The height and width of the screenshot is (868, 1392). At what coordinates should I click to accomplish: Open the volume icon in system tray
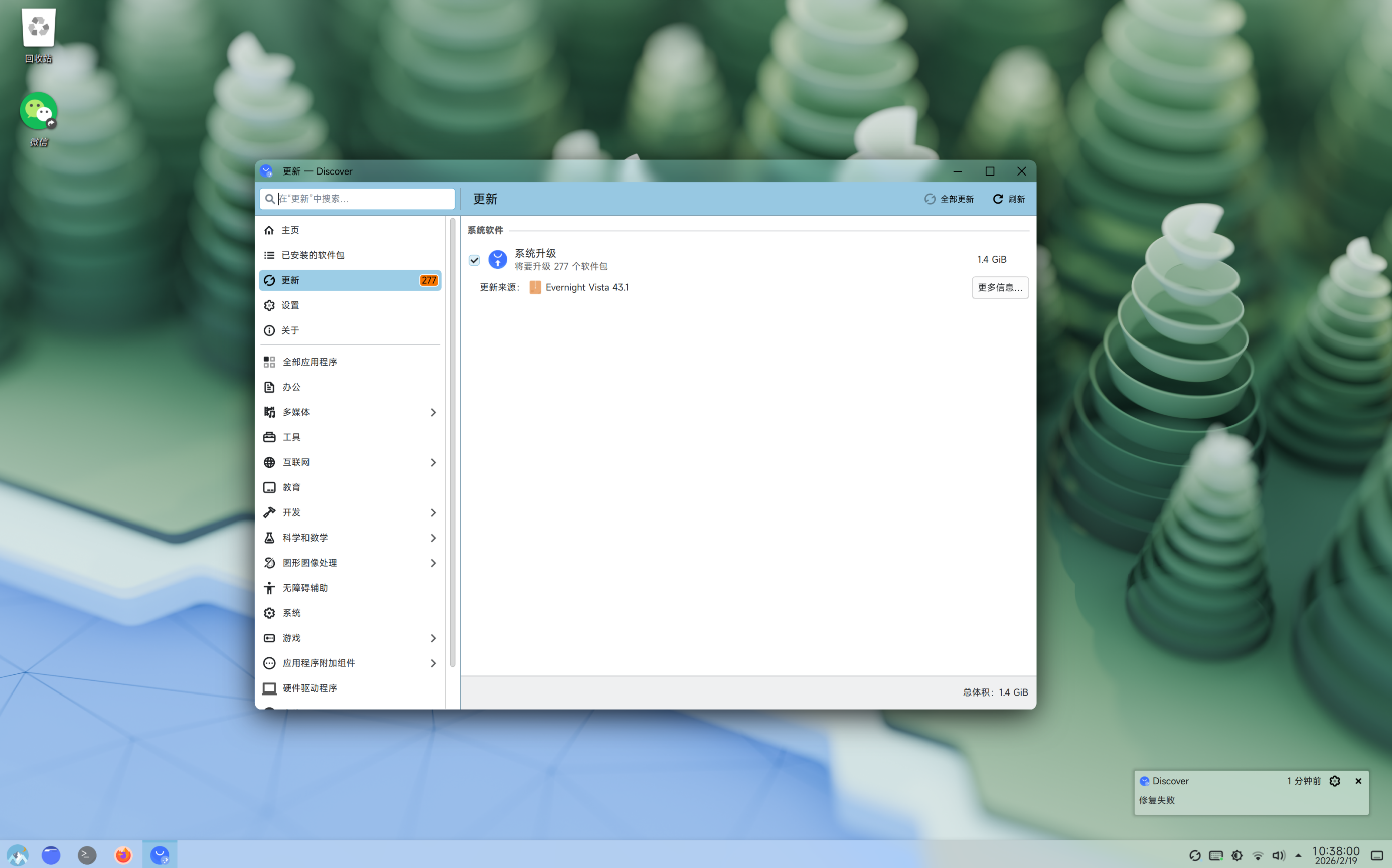click(1278, 855)
